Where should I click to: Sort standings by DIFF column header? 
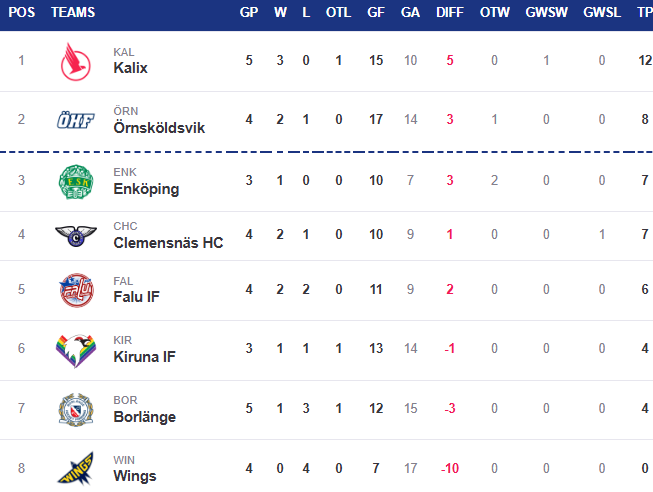(450, 12)
